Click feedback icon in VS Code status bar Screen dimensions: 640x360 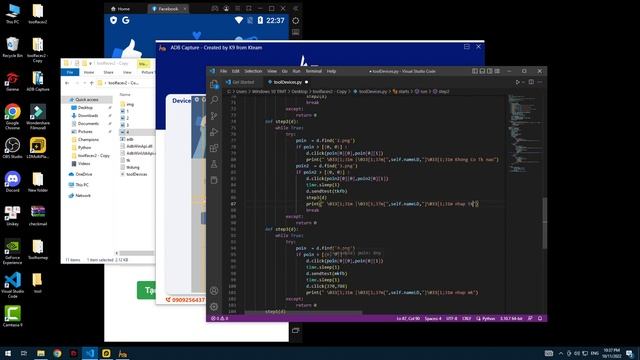tap(530, 318)
